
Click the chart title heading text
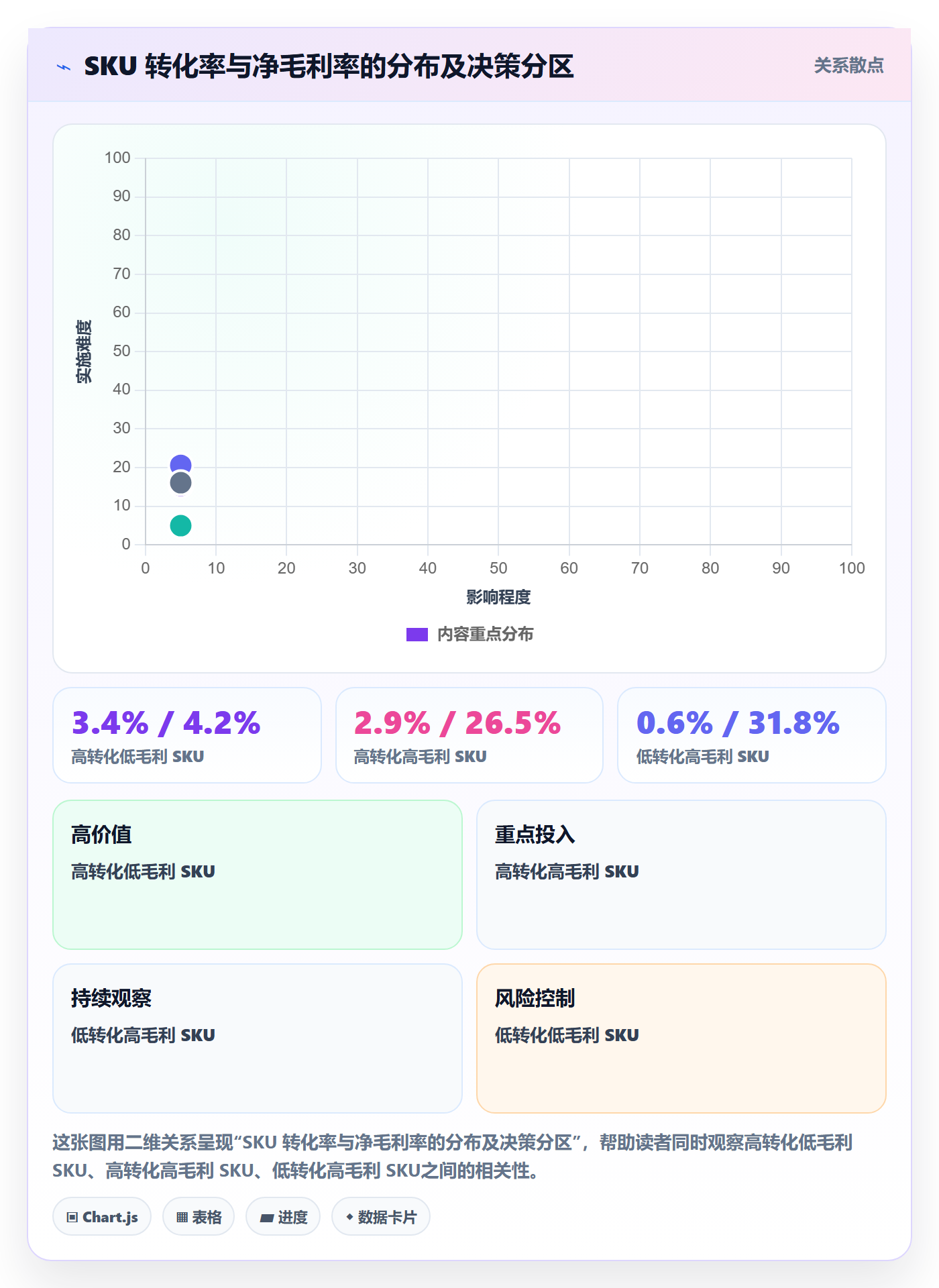tap(329, 66)
